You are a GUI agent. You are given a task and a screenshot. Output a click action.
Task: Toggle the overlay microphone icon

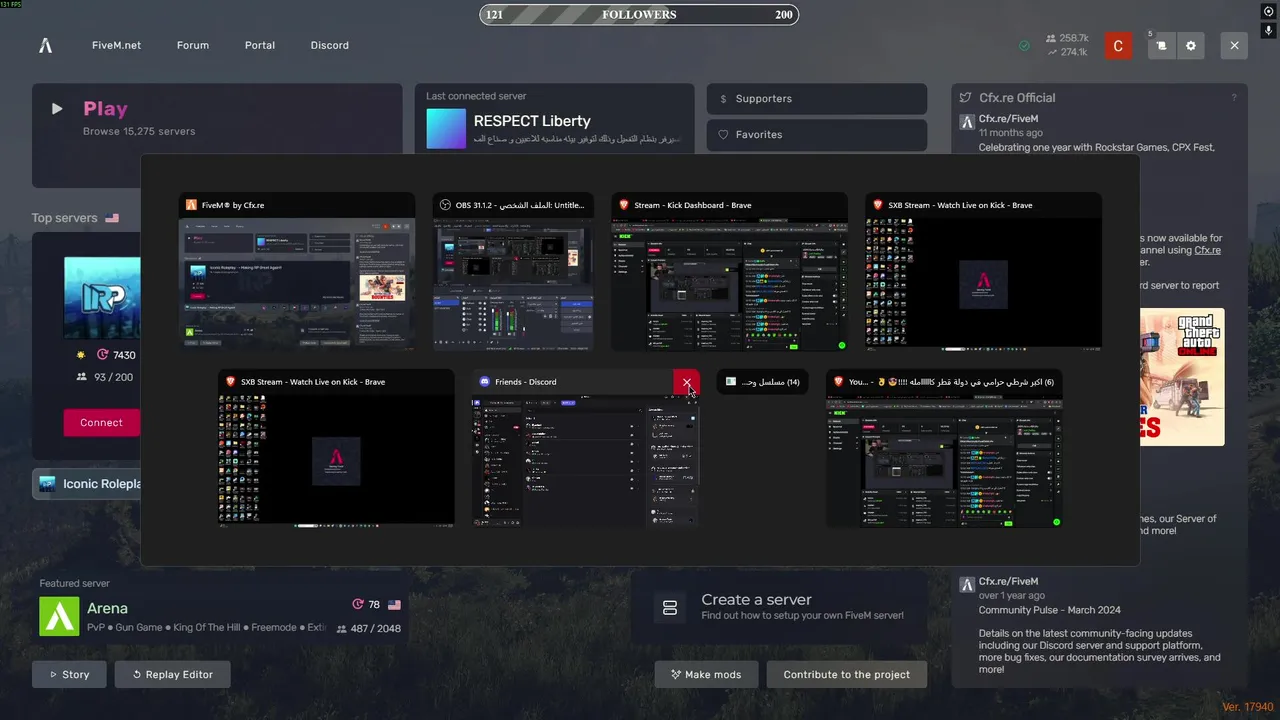point(1269,31)
